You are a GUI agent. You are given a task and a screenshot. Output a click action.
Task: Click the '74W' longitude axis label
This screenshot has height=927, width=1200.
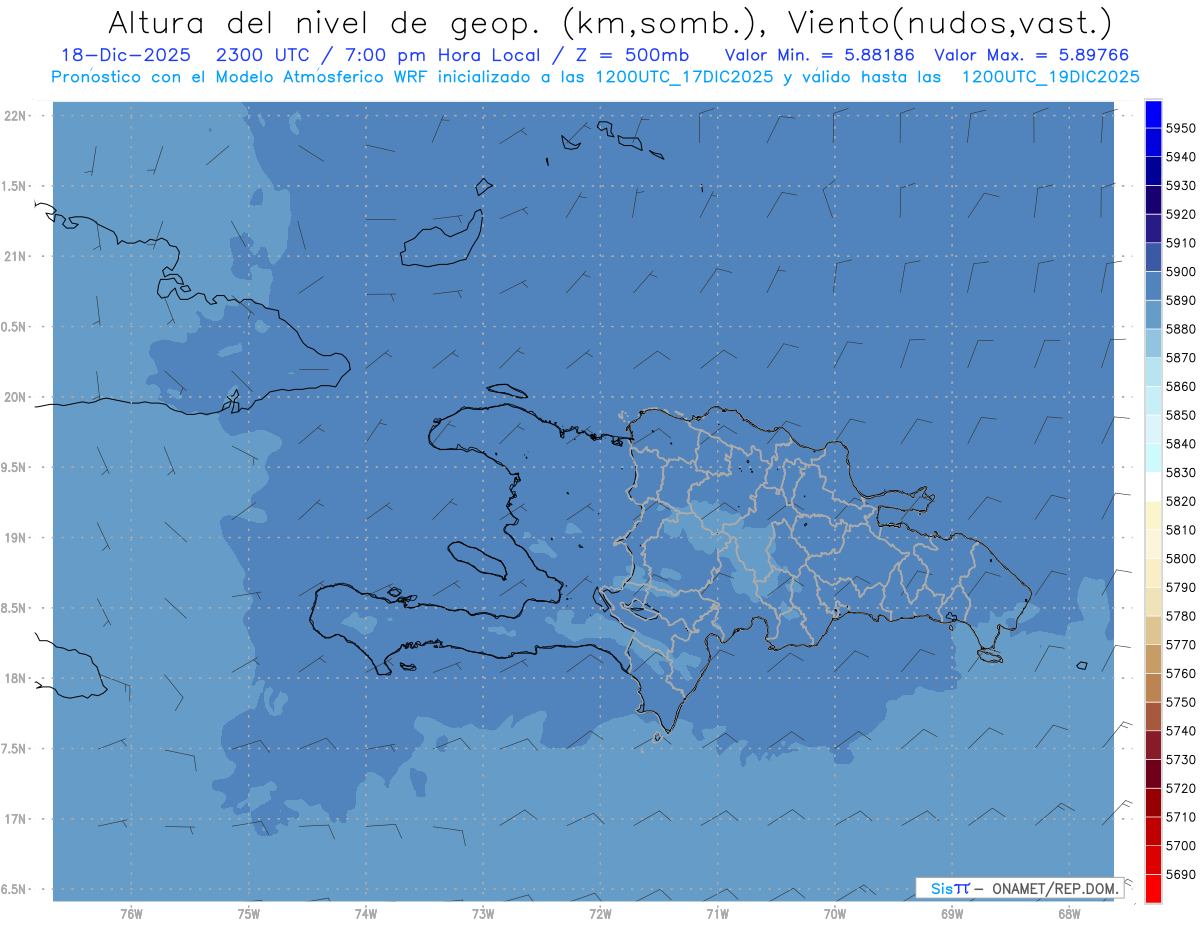tap(365, 914)
